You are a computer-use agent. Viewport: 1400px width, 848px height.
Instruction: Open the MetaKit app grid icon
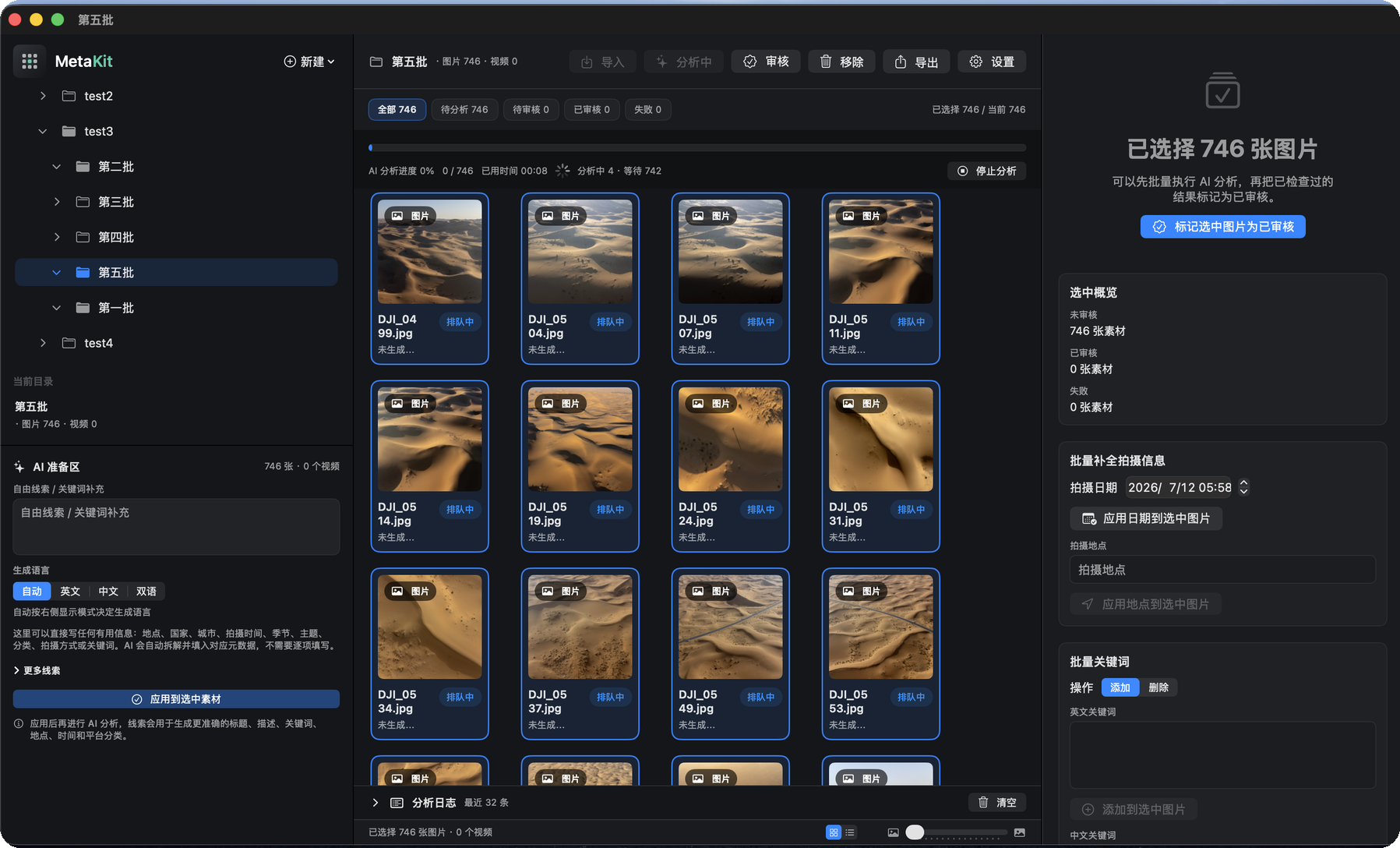(x=30, y=61)
